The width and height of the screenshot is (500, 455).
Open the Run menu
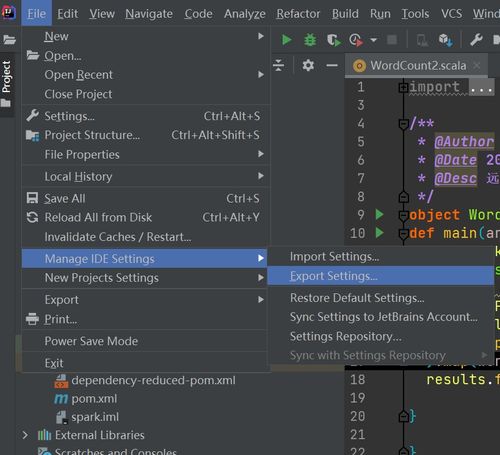[380, 14]
